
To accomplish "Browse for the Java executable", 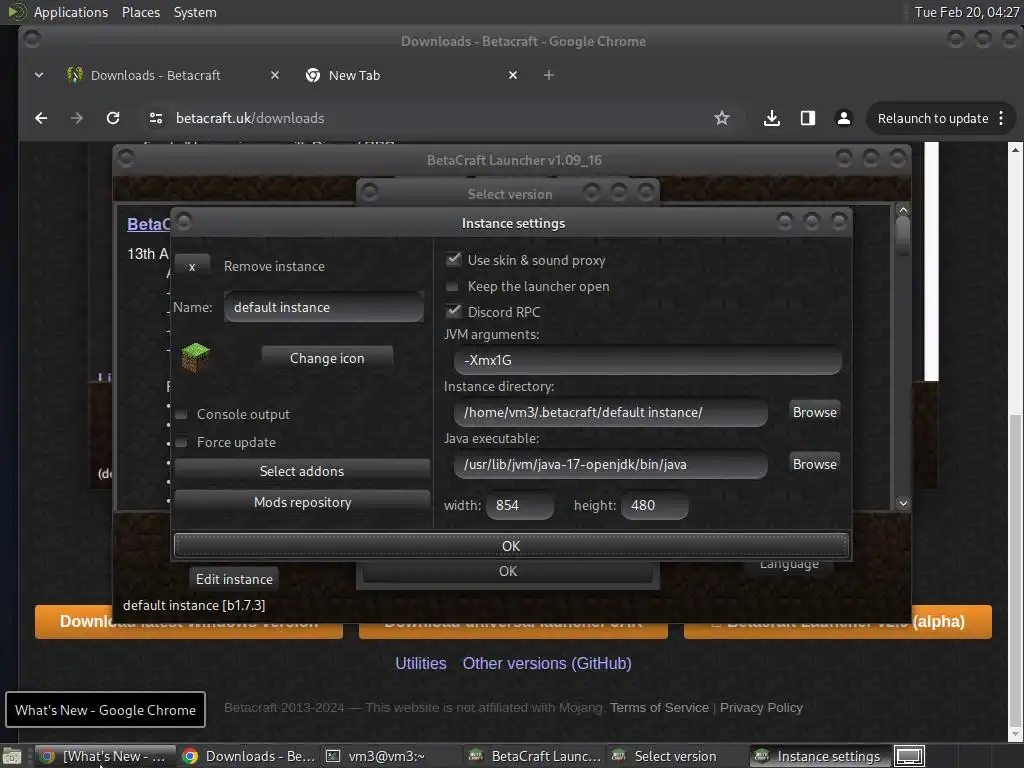I will point(814,464).
